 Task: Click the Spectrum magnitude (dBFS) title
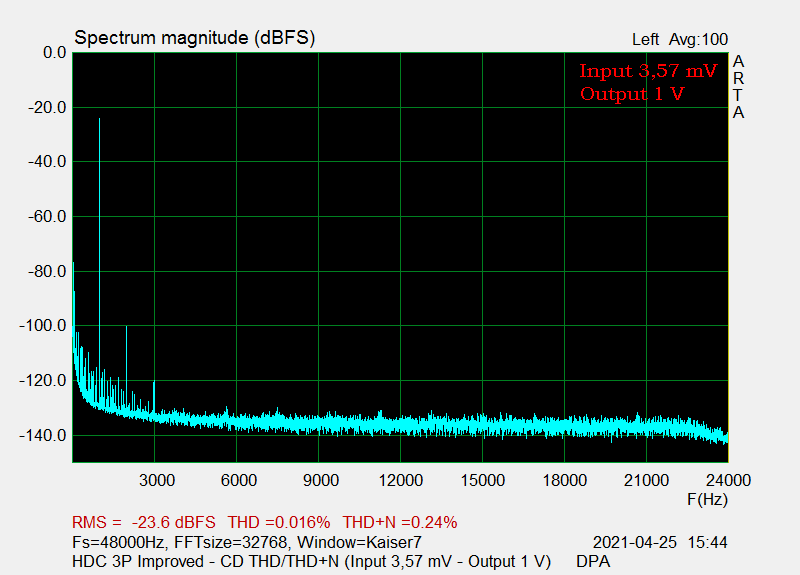coord(194,38)
